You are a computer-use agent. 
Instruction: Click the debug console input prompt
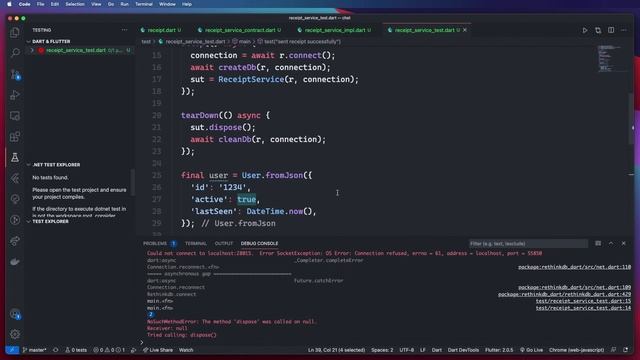tap(384, 342)
